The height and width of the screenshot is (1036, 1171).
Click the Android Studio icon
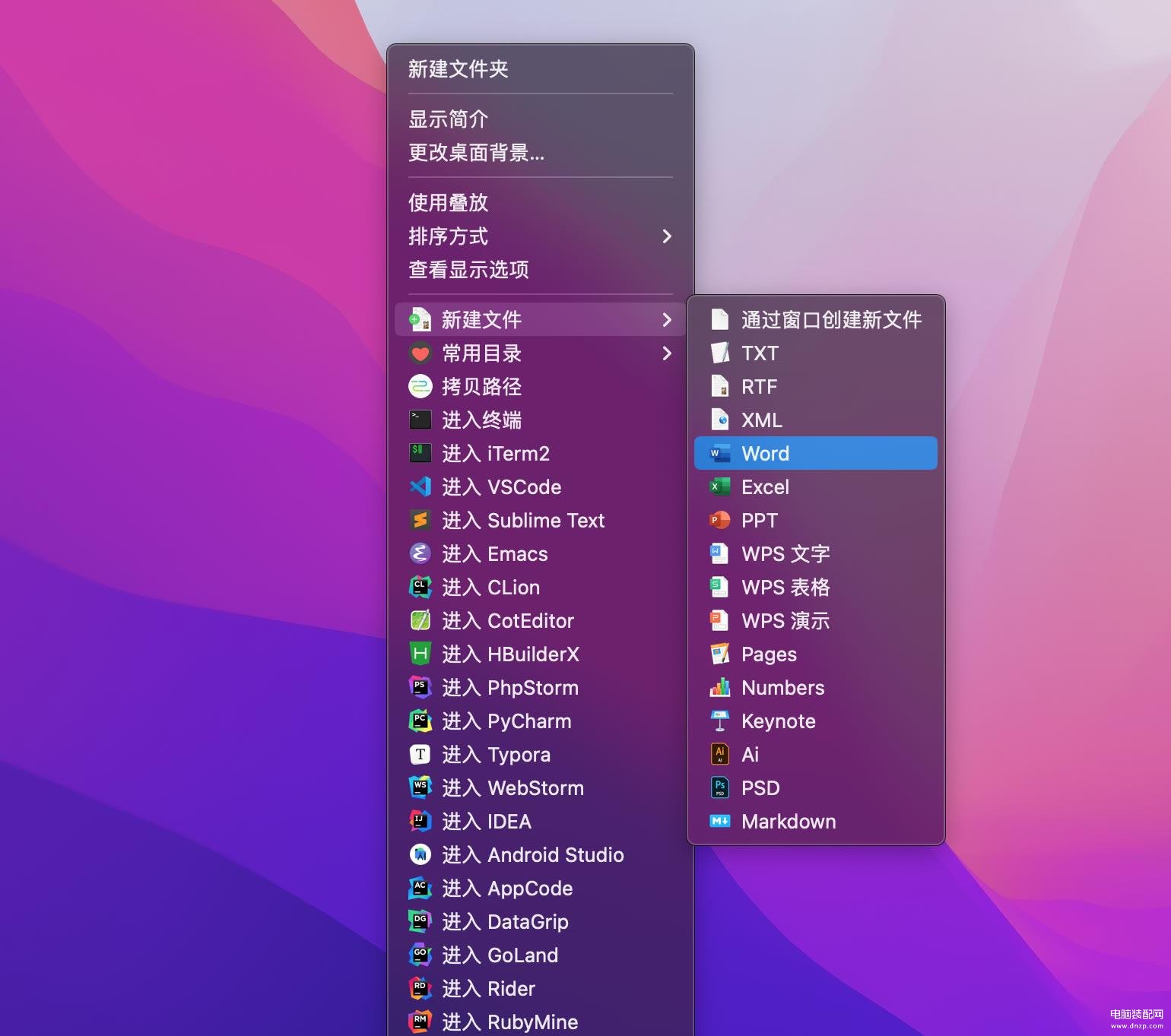[420, 854]
